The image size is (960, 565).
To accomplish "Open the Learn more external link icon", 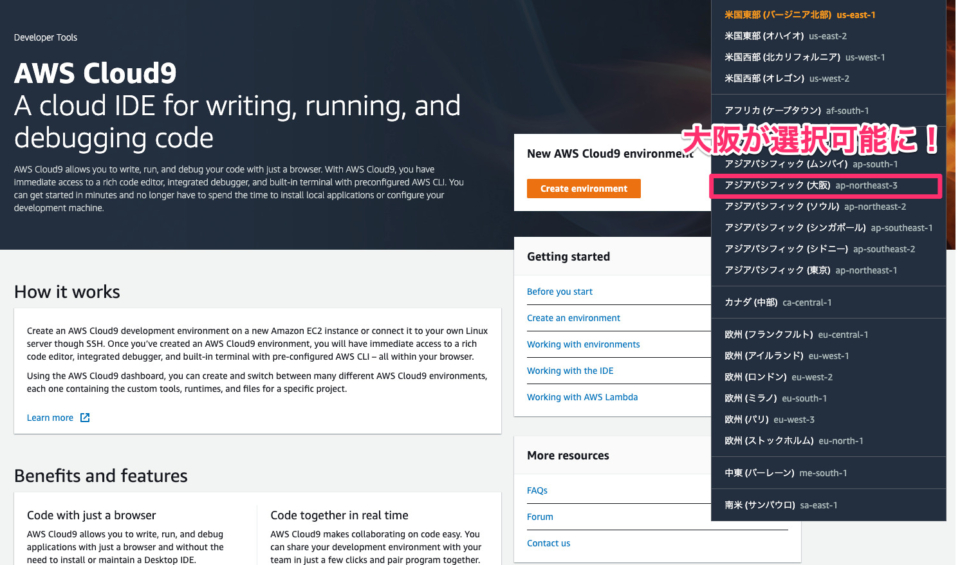I will [x=85, y=417].
